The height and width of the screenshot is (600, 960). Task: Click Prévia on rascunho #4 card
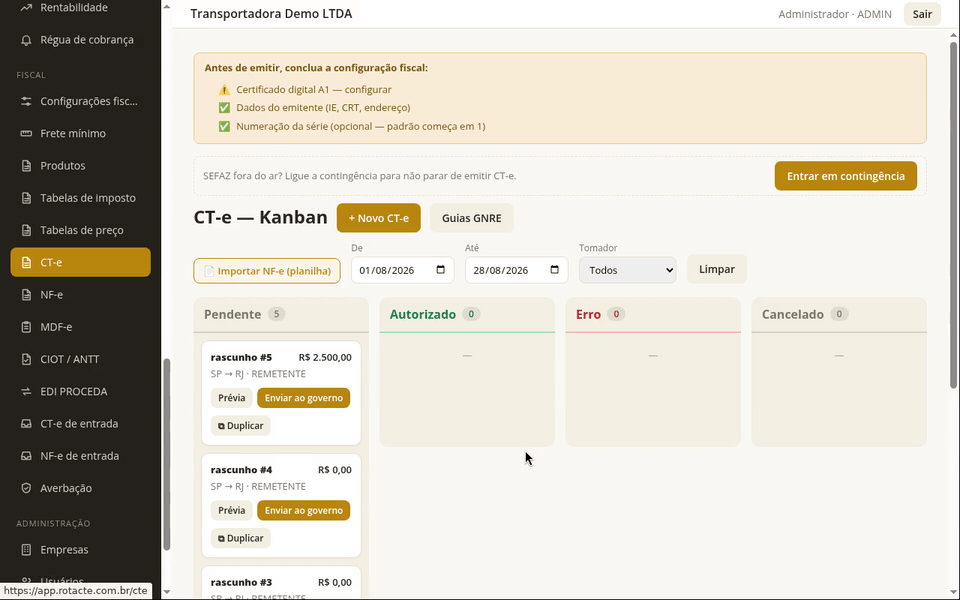coord(231,511)
